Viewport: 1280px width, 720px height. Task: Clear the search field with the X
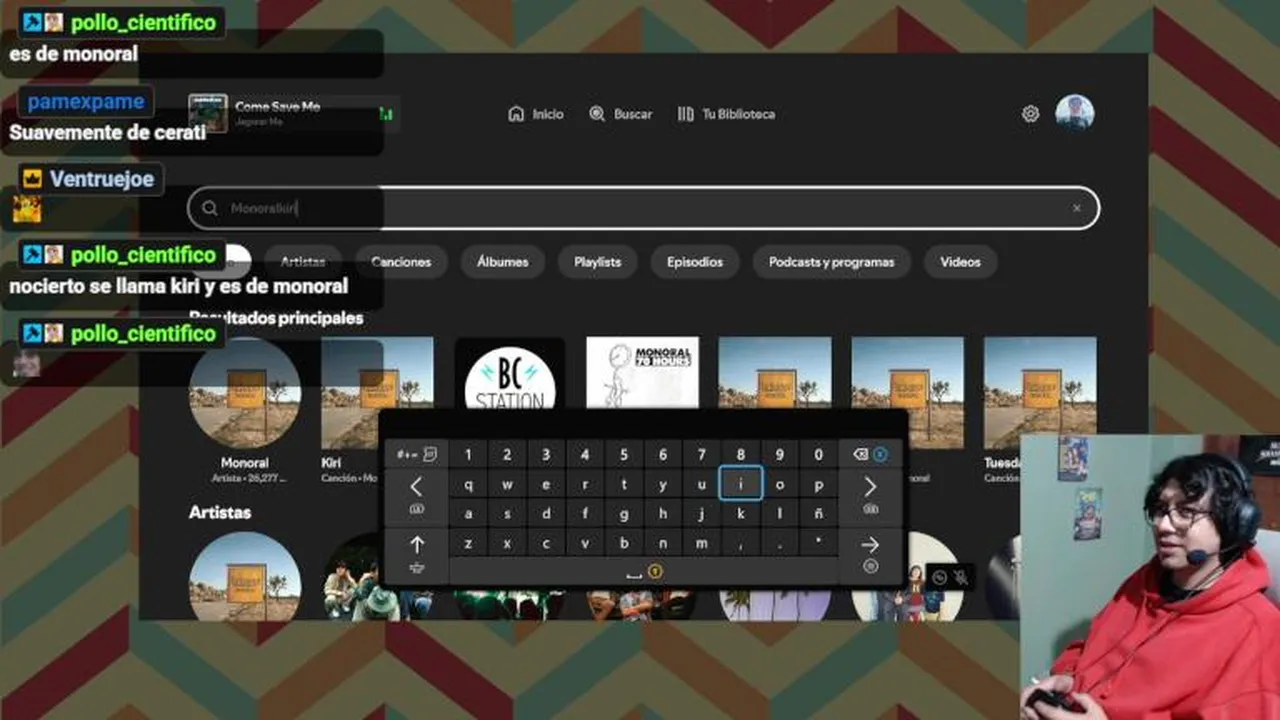point(1077,208)
